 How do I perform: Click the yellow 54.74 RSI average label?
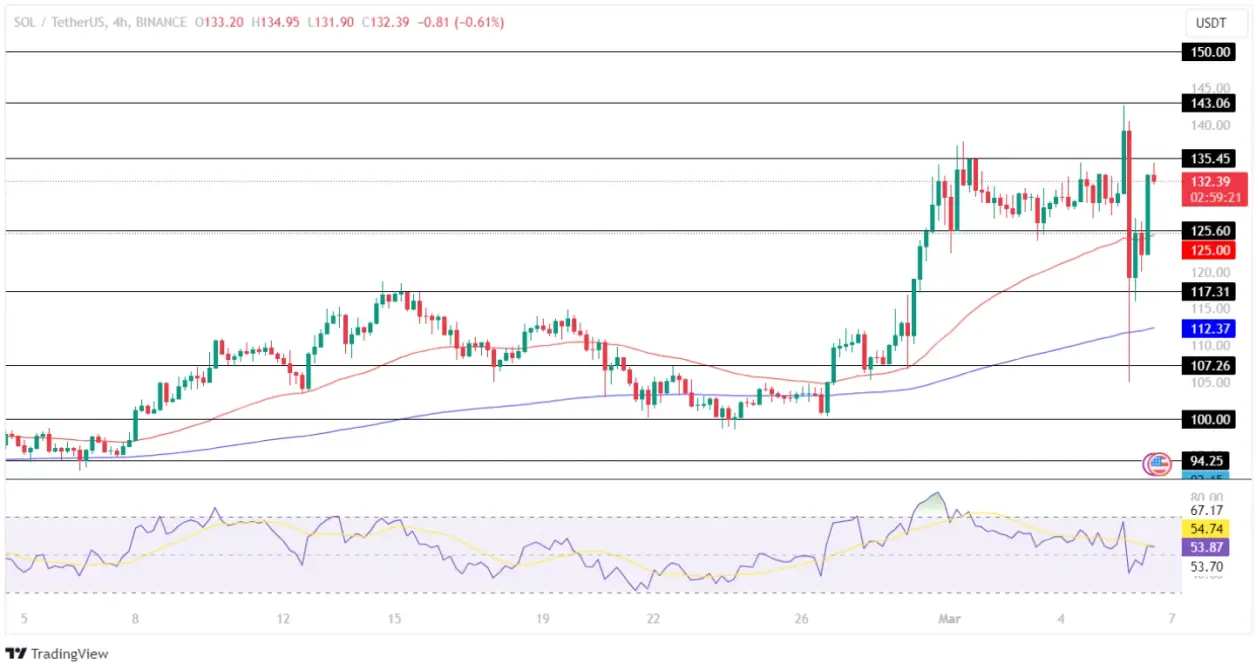pyautogui.click(x=1207, y=528)
